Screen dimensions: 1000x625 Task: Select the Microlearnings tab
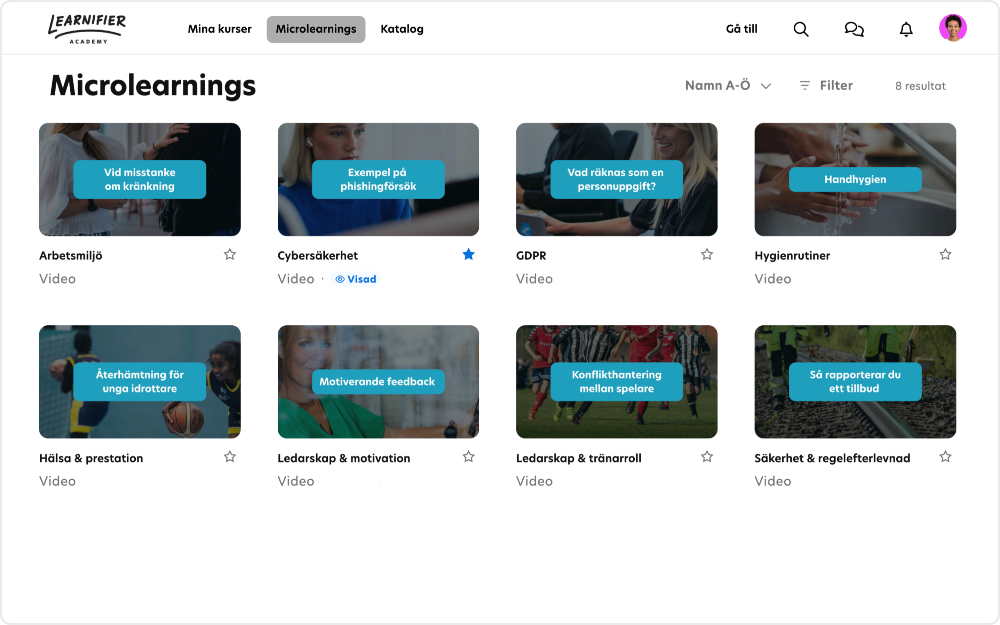pyautogui.click(x=316, y=29)
